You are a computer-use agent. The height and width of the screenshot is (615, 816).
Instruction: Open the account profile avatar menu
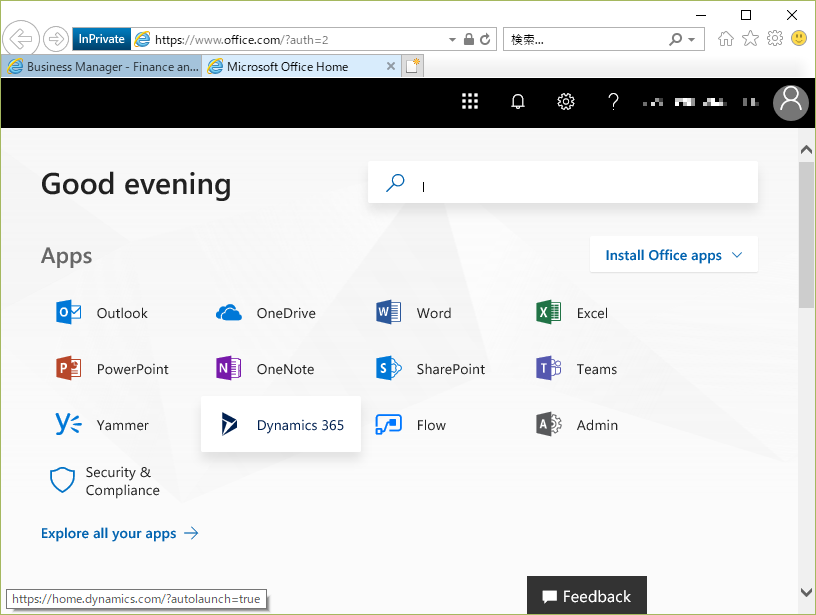point(791,101)
